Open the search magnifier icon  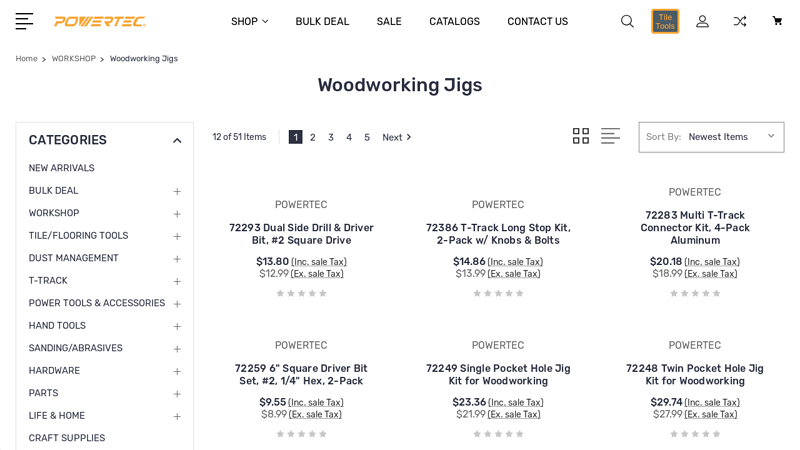[627, 21]
